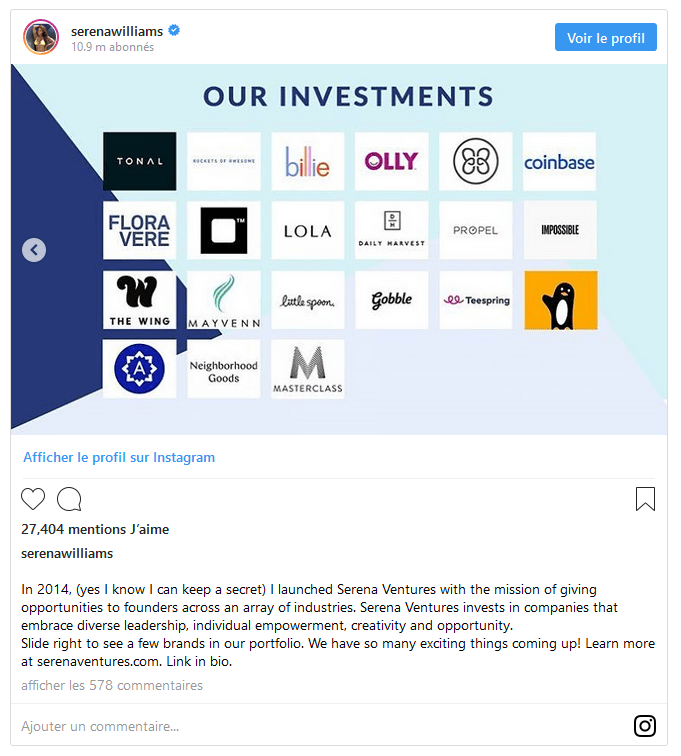Click the Coinbase logo tile
The width and height of the screenshot is (681, 756).
pyautogui.click(x=559, y=162)
